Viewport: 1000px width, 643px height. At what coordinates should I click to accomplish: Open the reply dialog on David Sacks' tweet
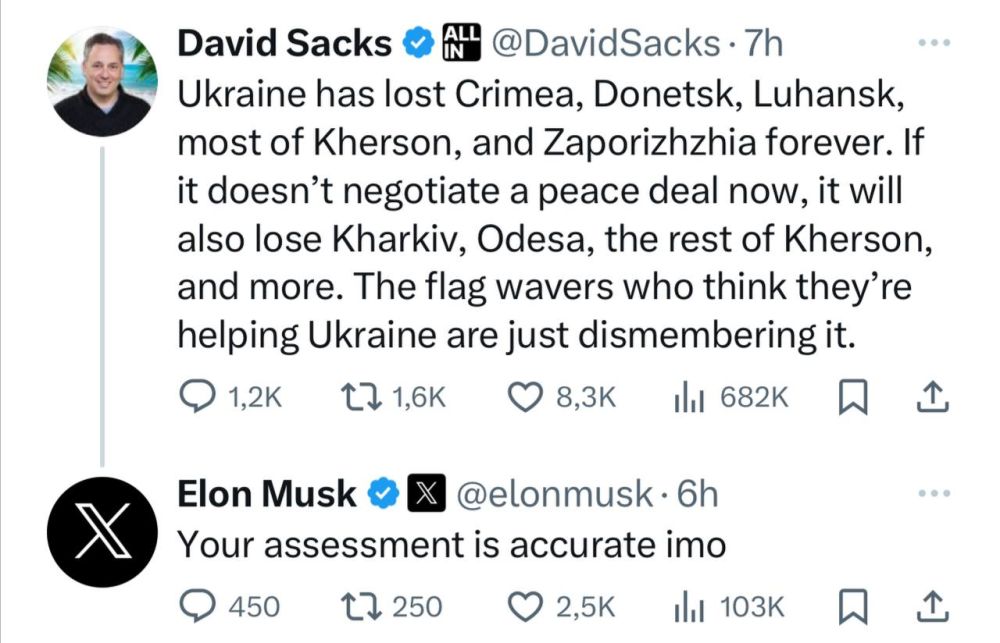(198, 398)
